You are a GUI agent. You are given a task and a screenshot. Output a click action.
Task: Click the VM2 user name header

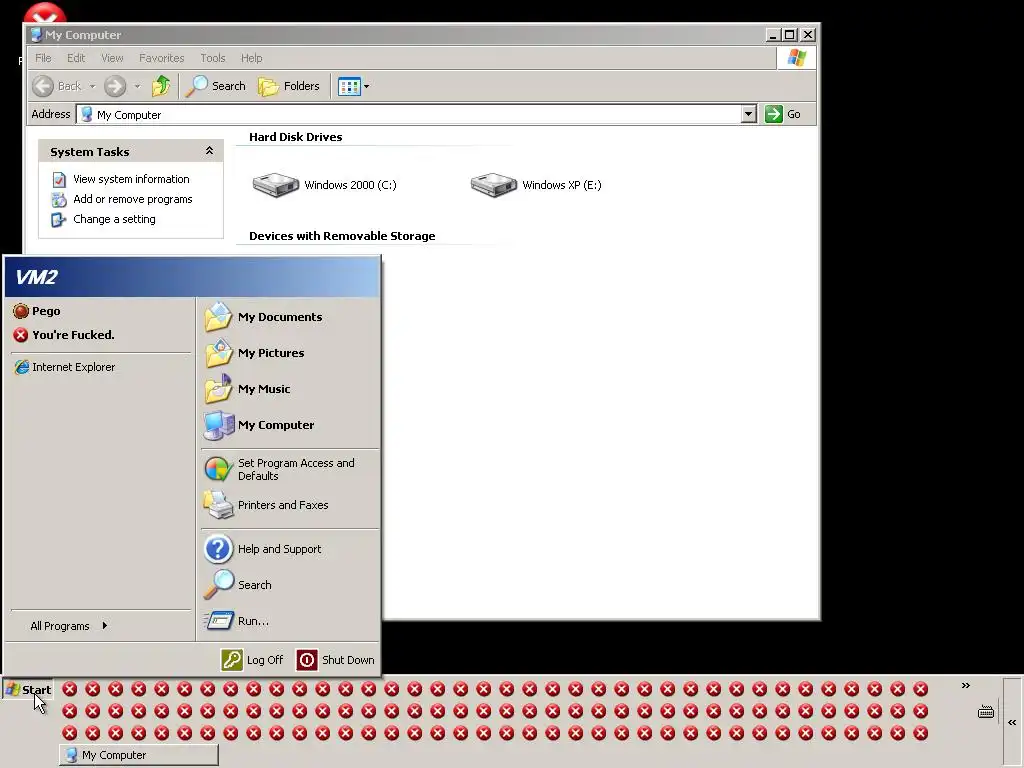pos(37,278)
